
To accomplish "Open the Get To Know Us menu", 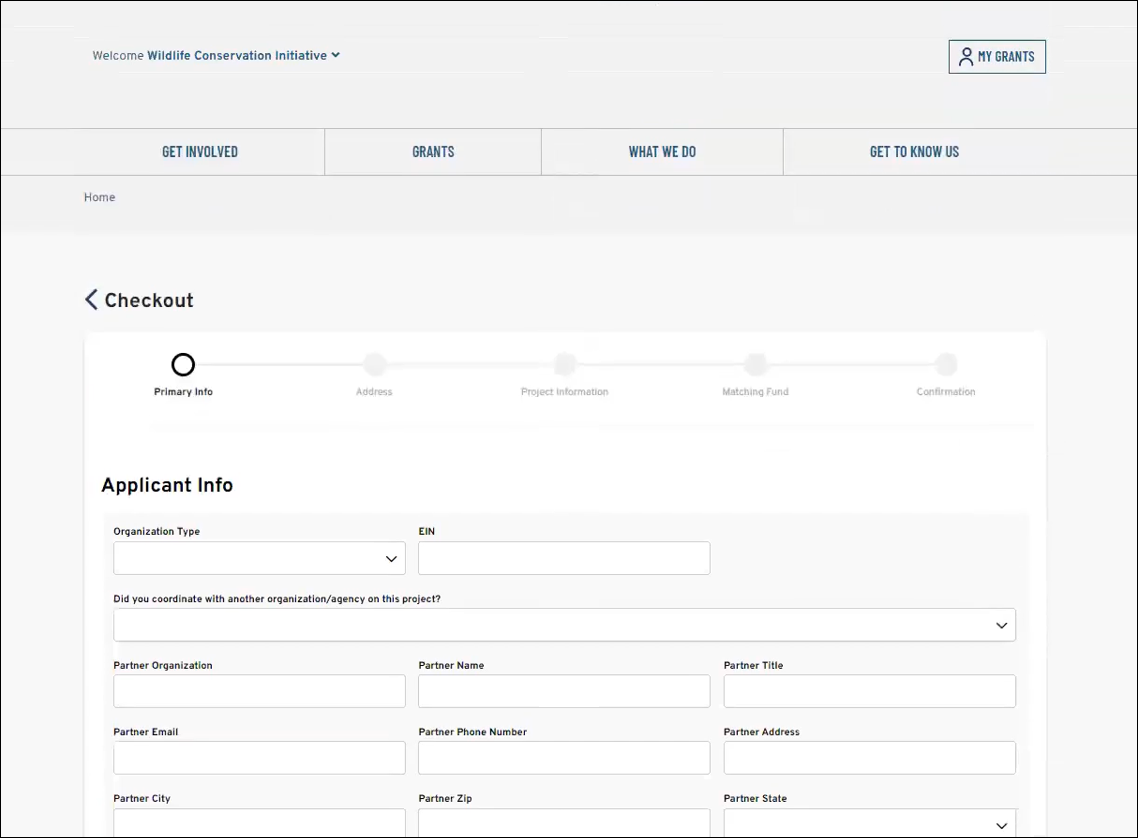I will (914, 152).
